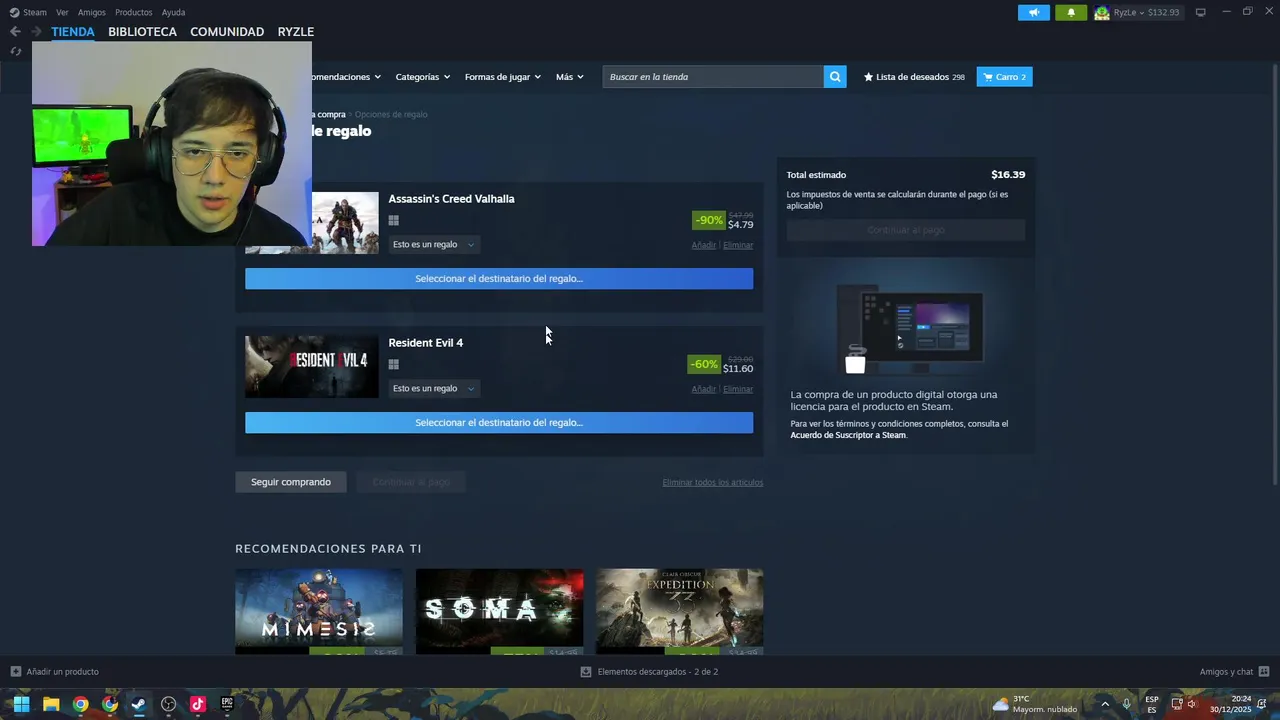Open Acuerdo de Suscriptor a Steam link
The image size is (1280, 720).
(848, 435)
